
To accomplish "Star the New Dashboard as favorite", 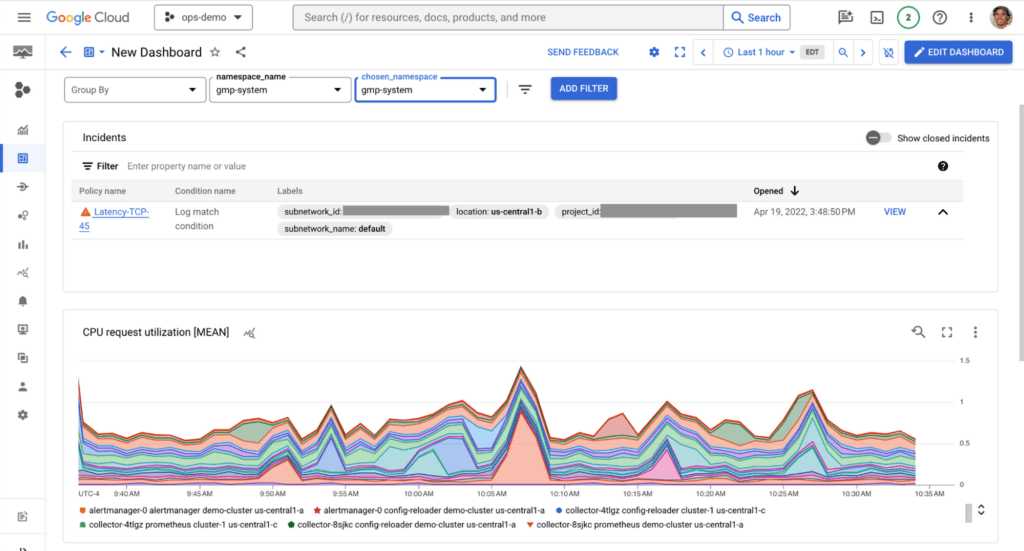I will coord(215,52).
